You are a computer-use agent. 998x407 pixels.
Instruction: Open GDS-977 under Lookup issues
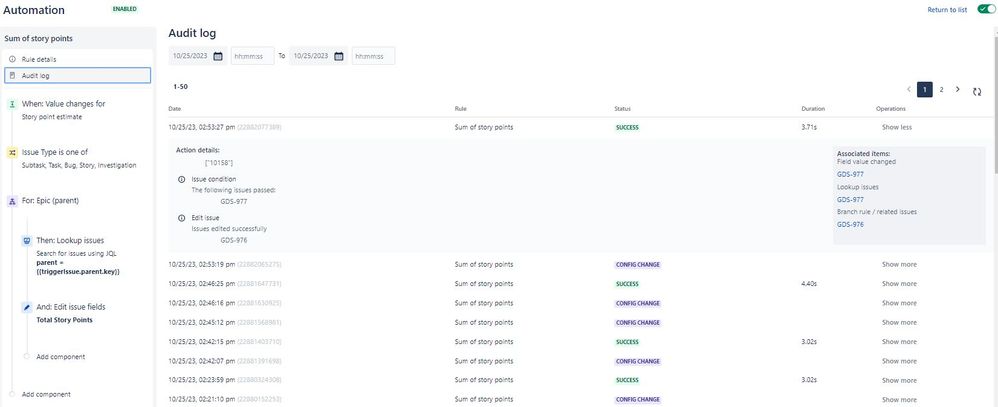850,200
